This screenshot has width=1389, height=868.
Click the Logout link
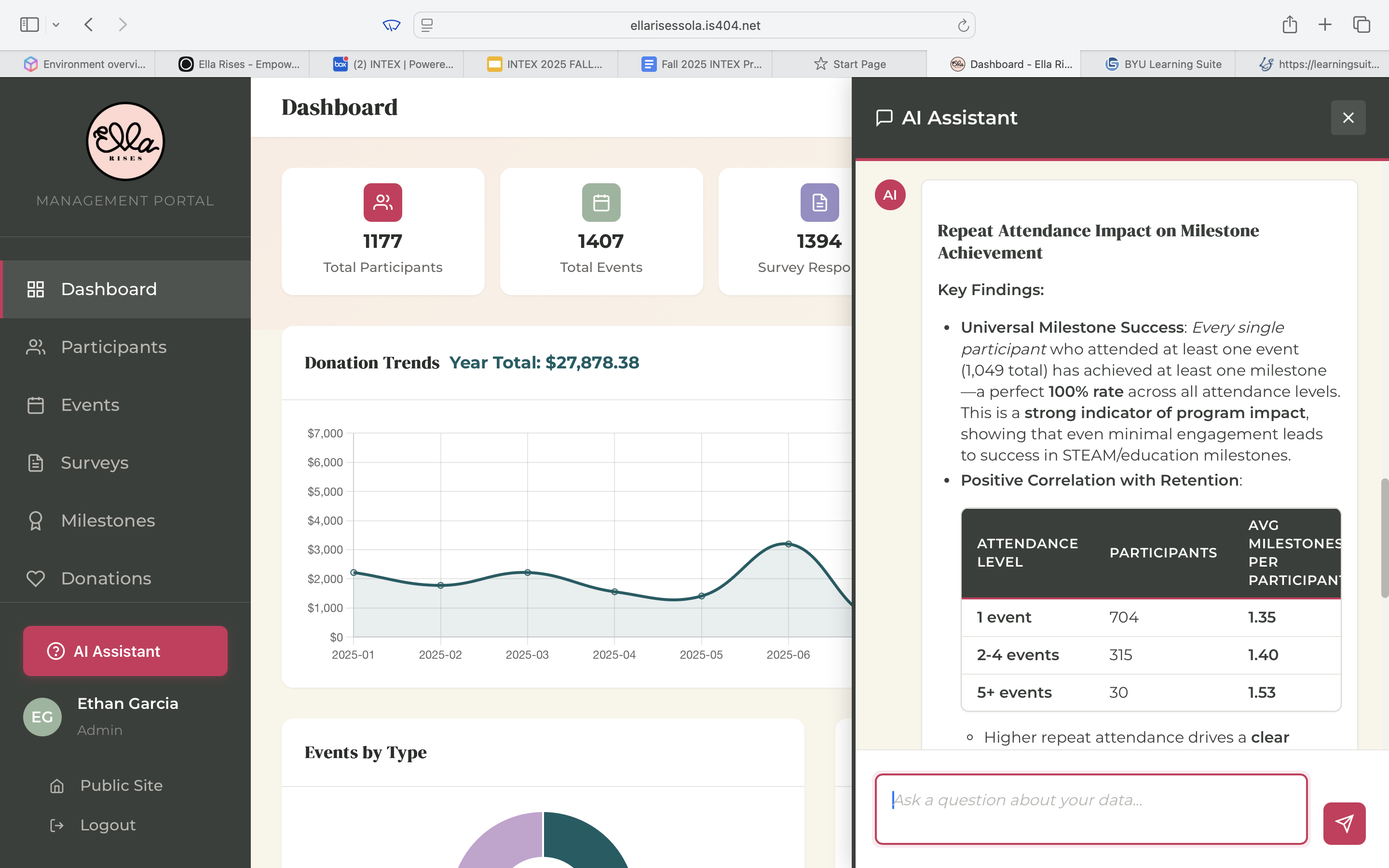(108, 825)
